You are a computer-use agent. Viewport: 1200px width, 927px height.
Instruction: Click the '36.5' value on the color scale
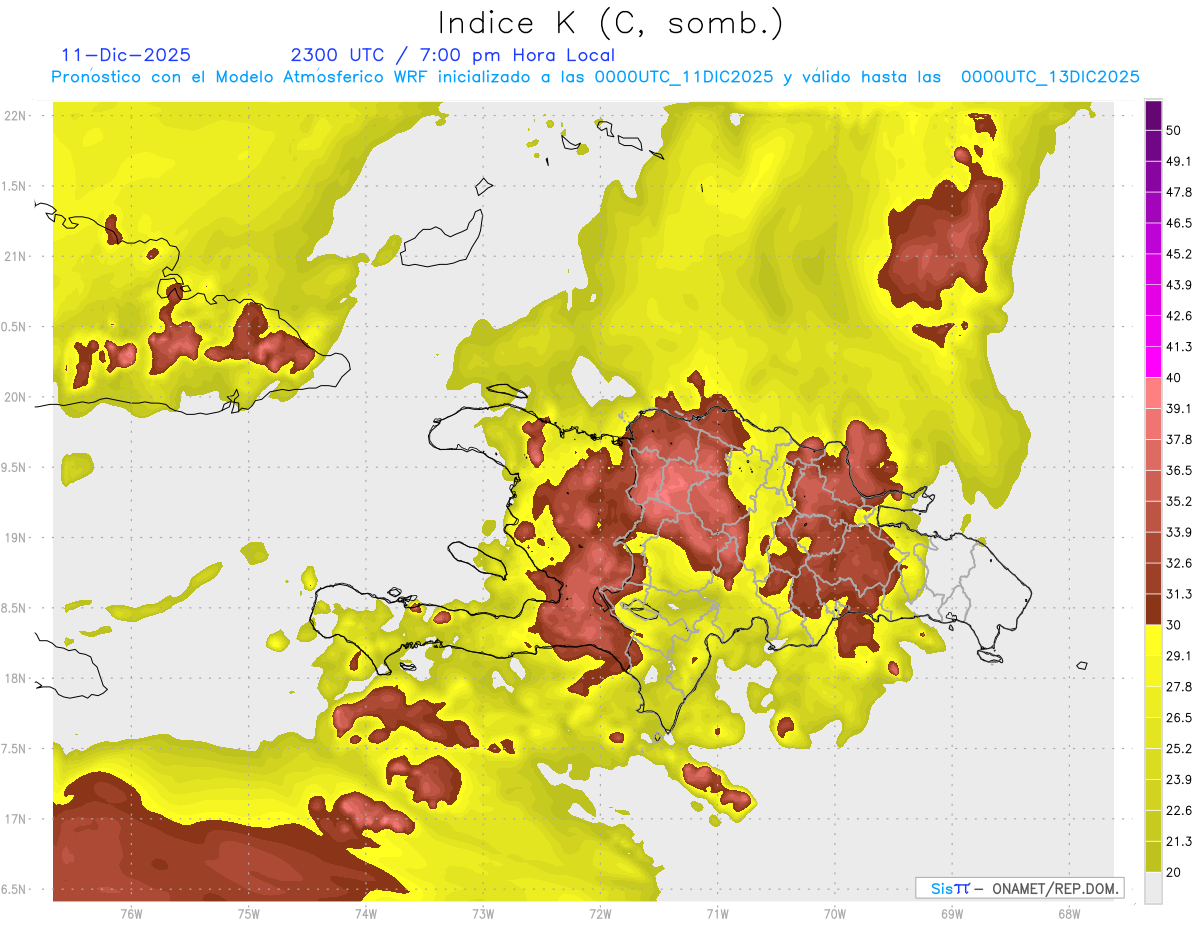coord(1179,470)
